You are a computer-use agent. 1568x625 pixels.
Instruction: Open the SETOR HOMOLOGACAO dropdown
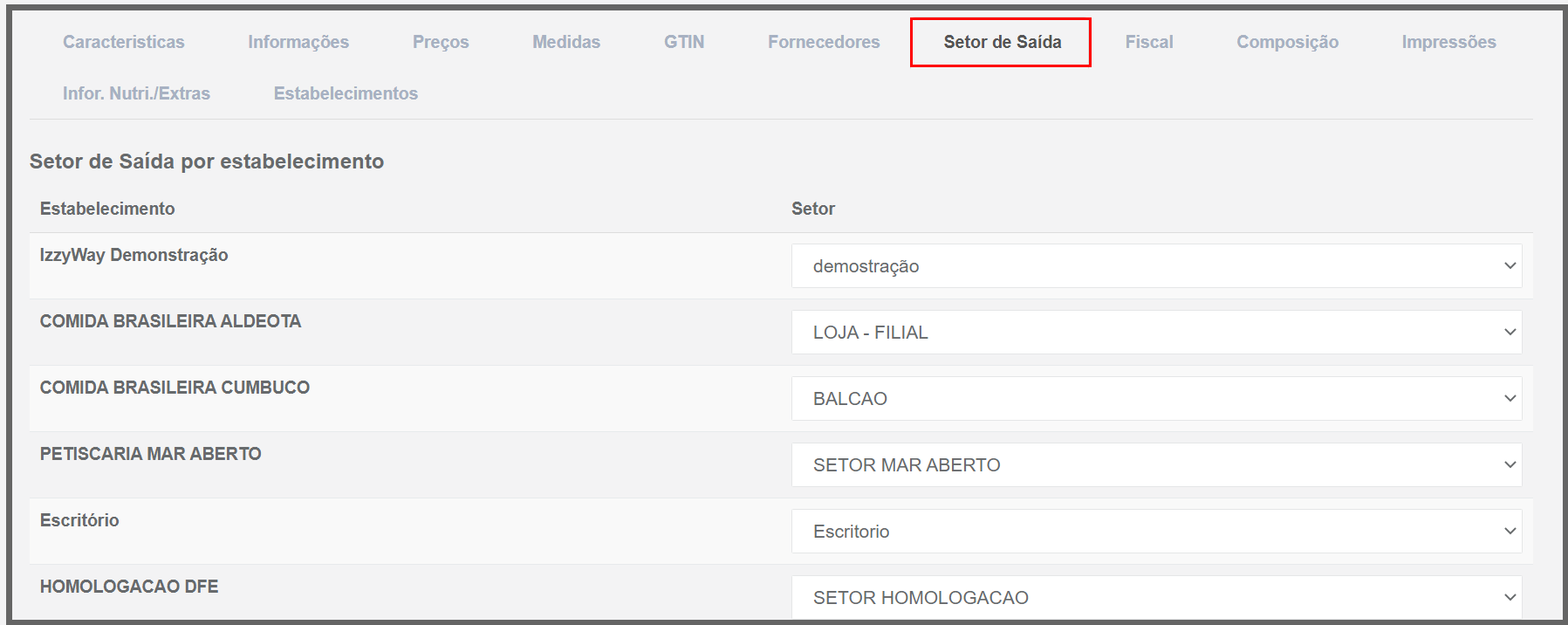1156,598
